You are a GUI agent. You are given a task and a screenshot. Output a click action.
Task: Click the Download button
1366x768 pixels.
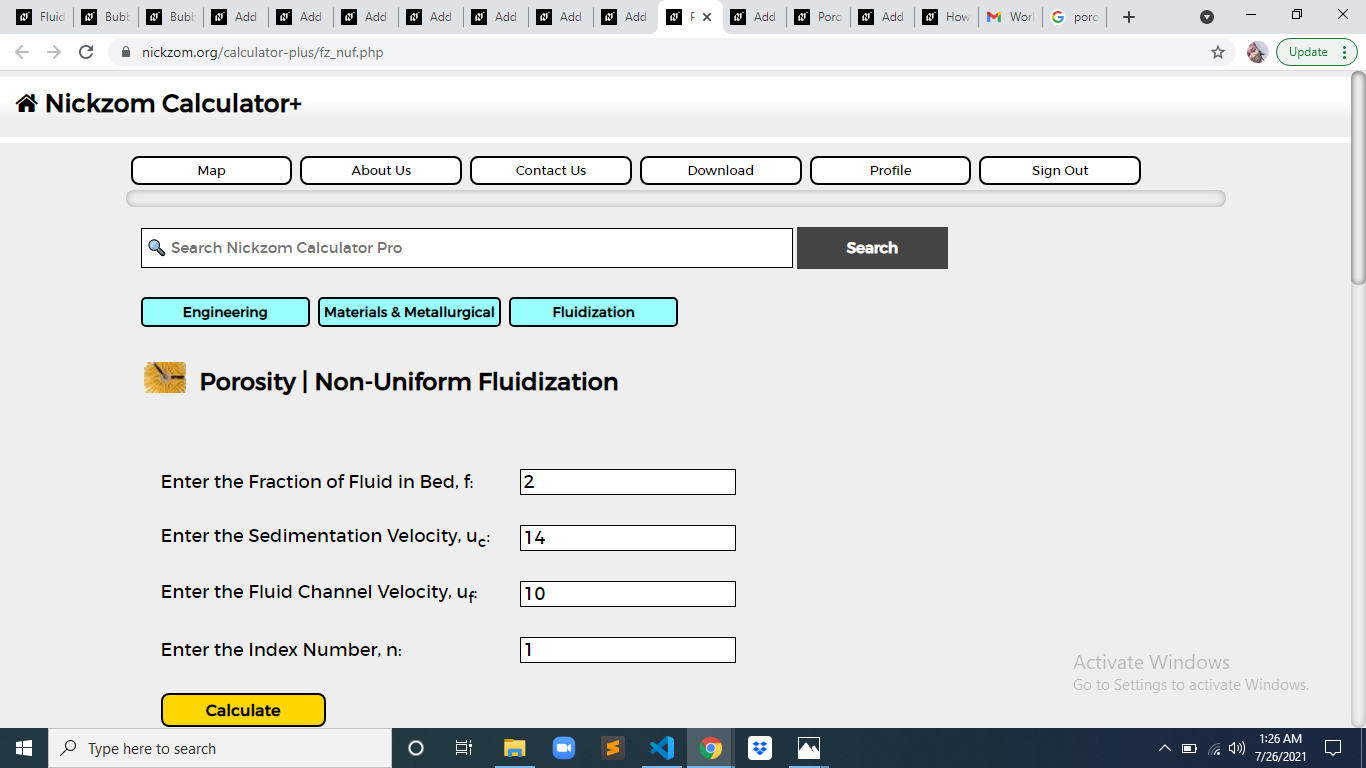click(721, 170)
